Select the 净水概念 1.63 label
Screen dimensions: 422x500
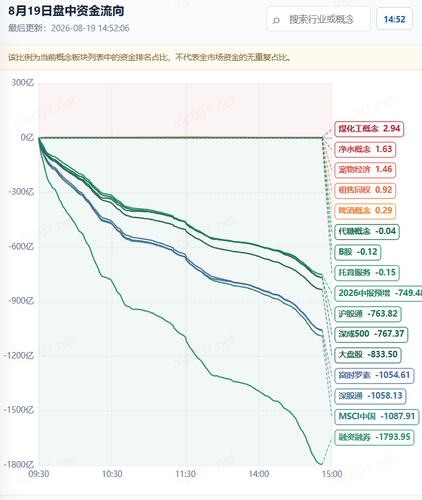pyautogui.click(x=365, y=149)
